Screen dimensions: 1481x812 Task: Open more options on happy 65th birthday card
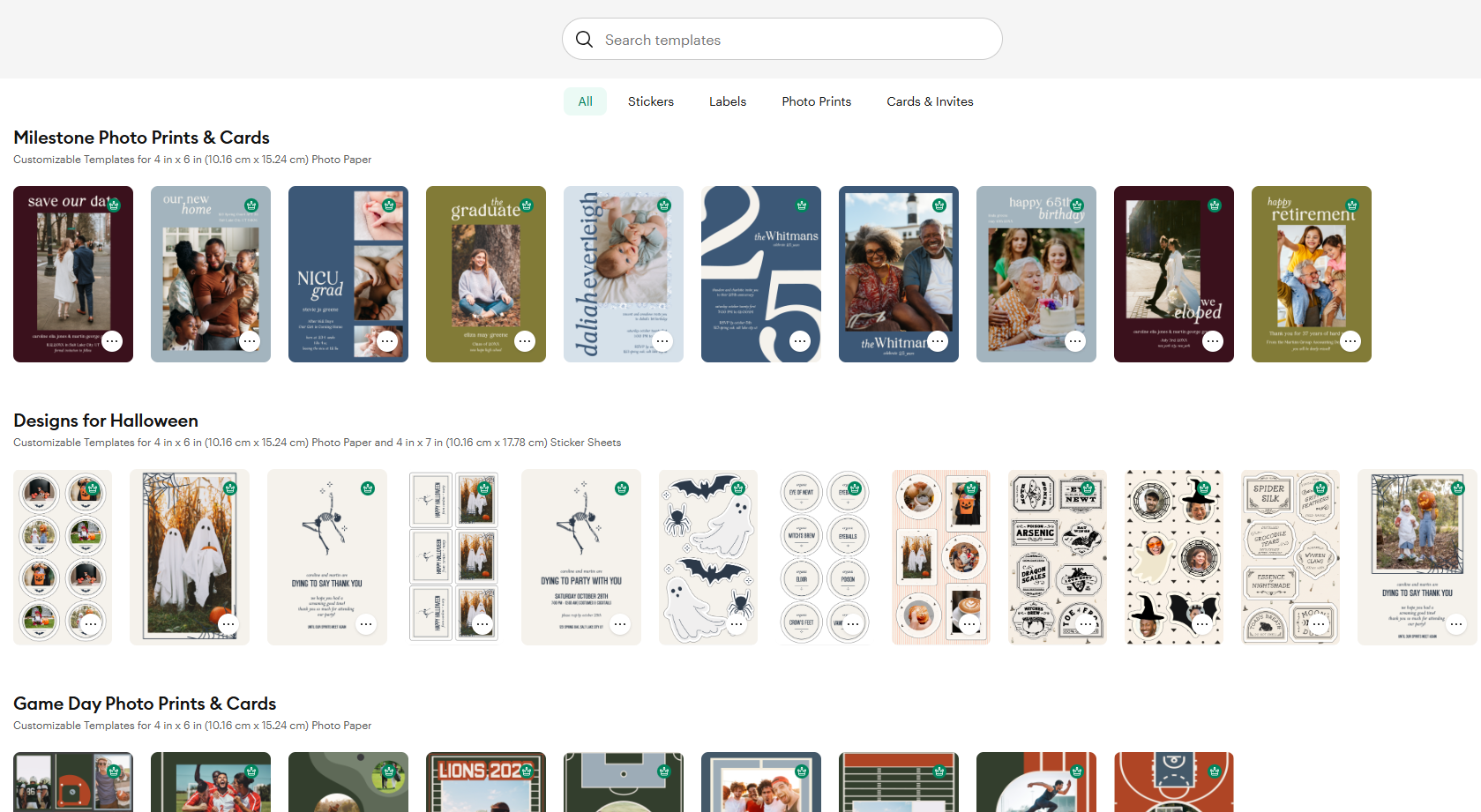(x=1075, y=341)
